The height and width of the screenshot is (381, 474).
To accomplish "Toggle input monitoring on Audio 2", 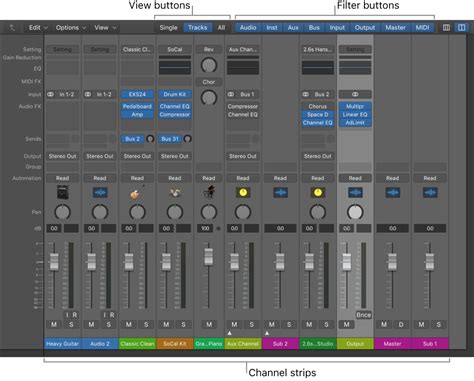I will tap(105, 315).
